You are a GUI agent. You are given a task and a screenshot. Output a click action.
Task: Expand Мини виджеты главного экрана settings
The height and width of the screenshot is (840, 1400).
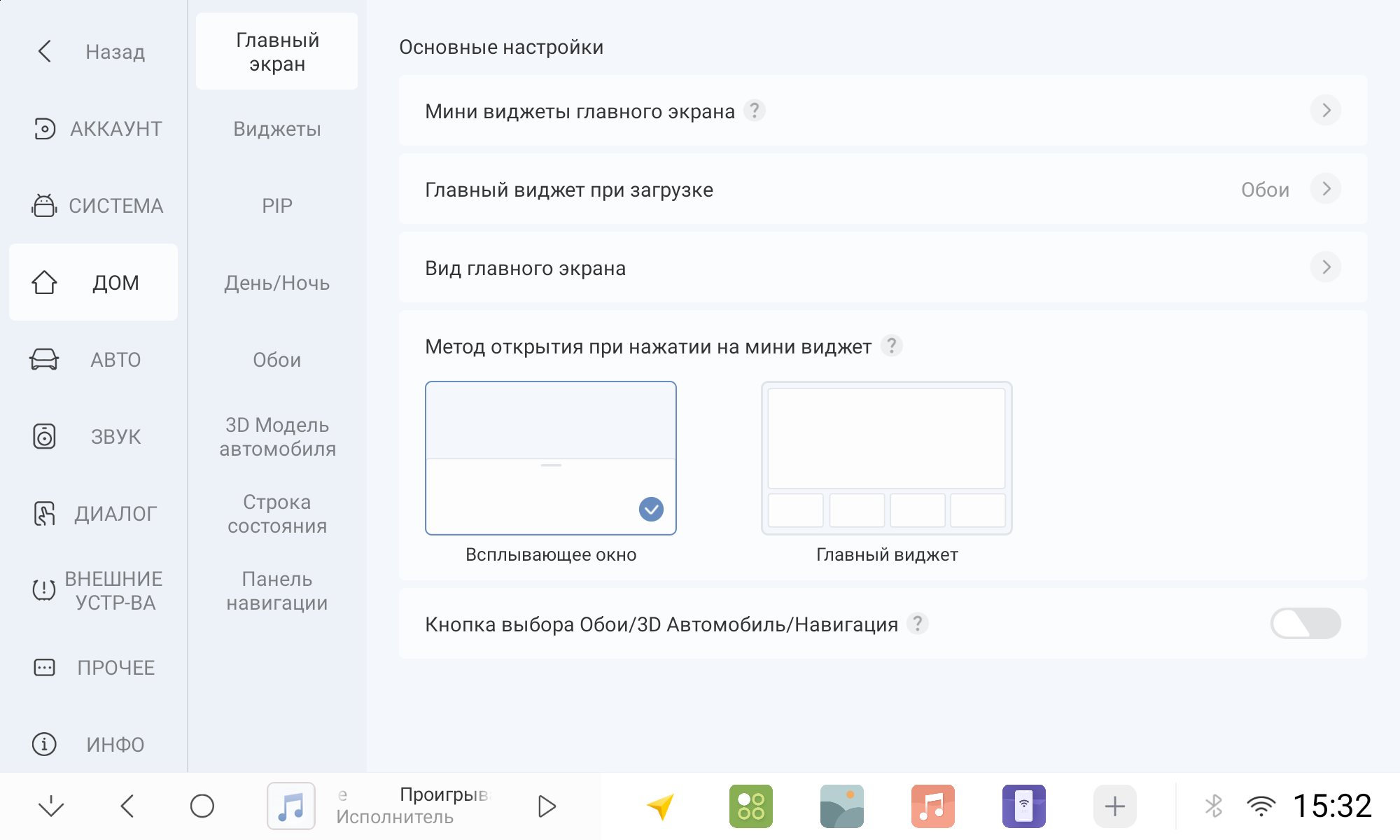point(883,111)
